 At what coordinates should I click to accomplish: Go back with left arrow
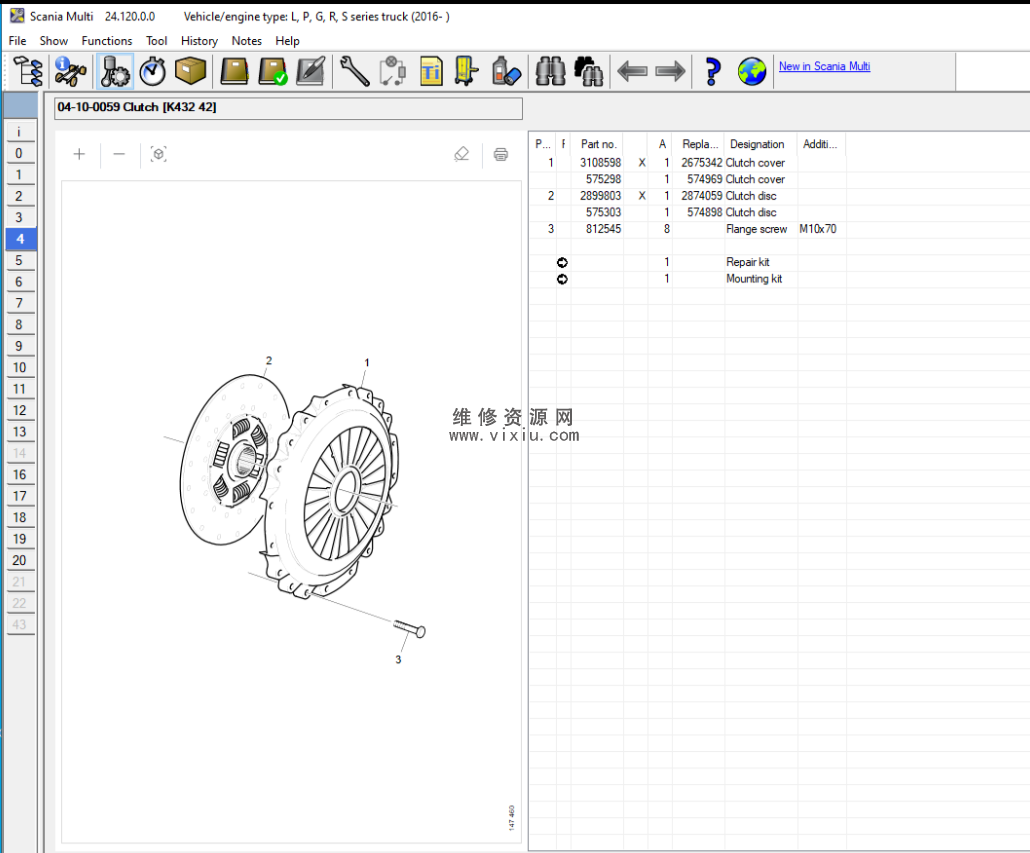coord(633,71)
